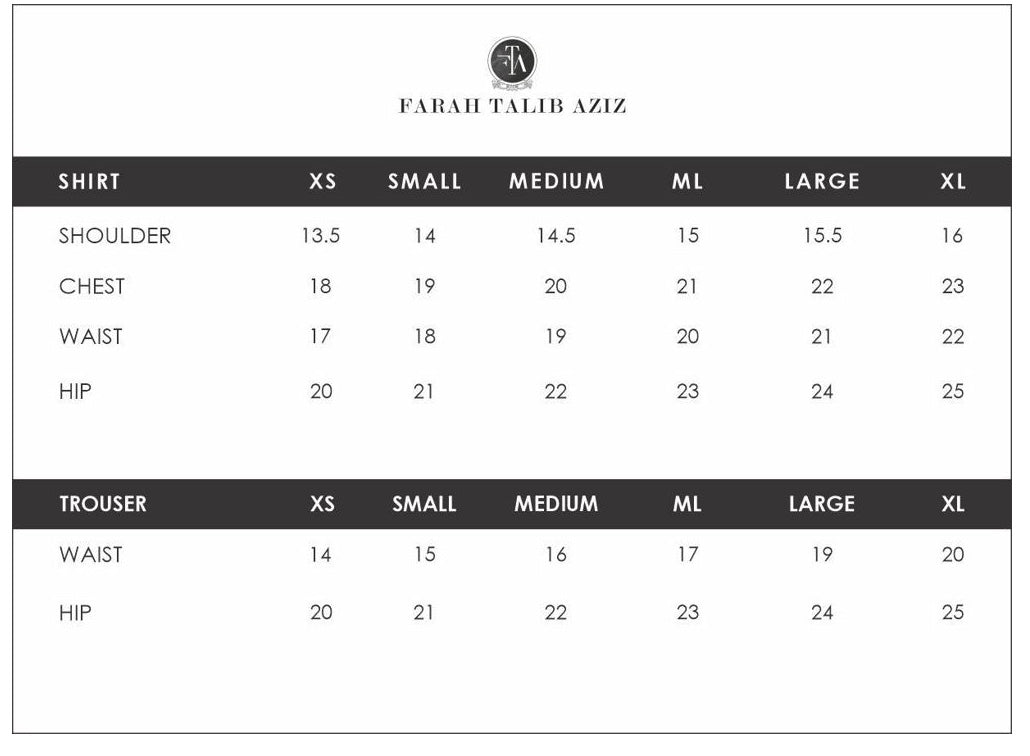
Task: Click the SHOULDER row label
Action: pyautogui.click(x=115, y=236)
